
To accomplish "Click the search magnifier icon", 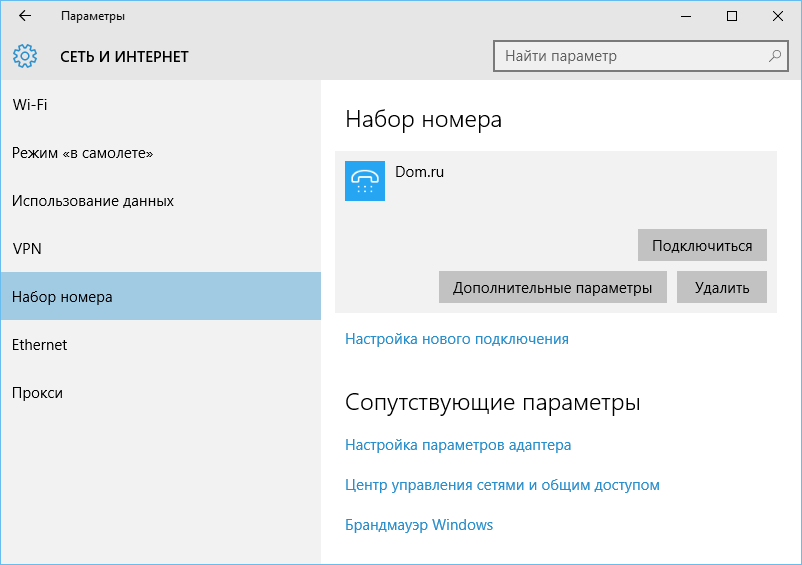I will 774,56.
